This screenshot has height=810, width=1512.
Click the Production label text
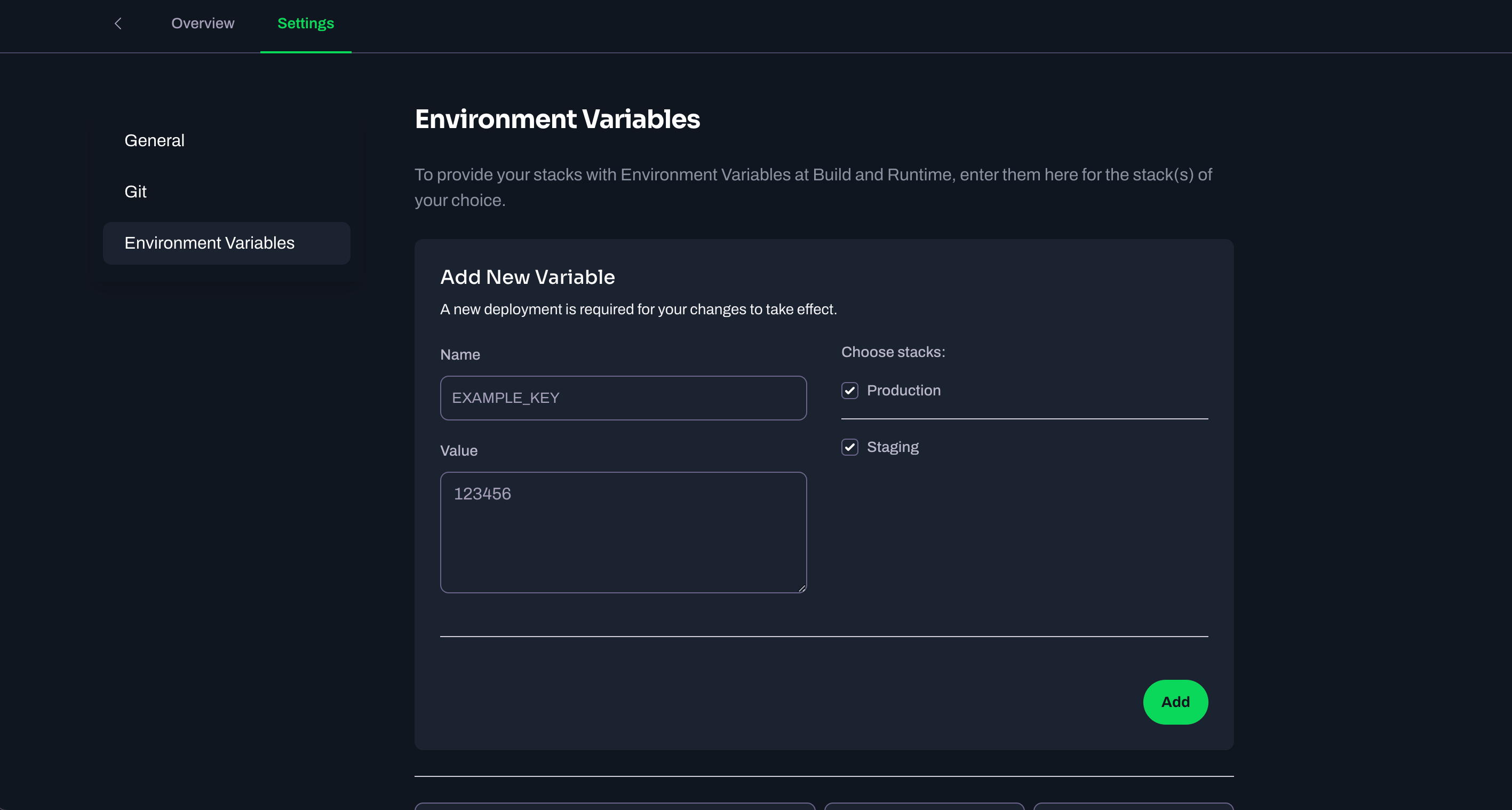click(903, 391)
